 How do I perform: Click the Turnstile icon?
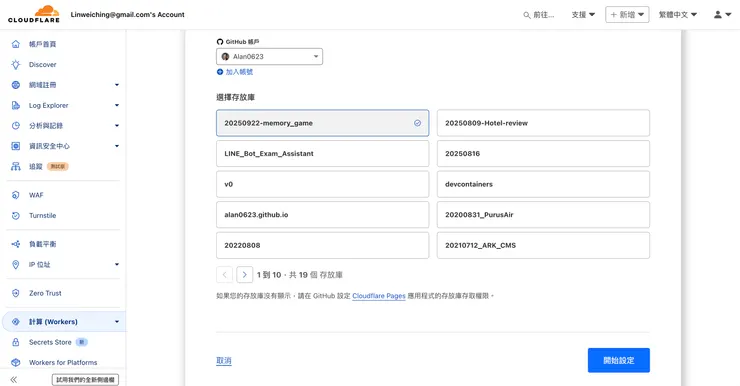coord(16,216)
